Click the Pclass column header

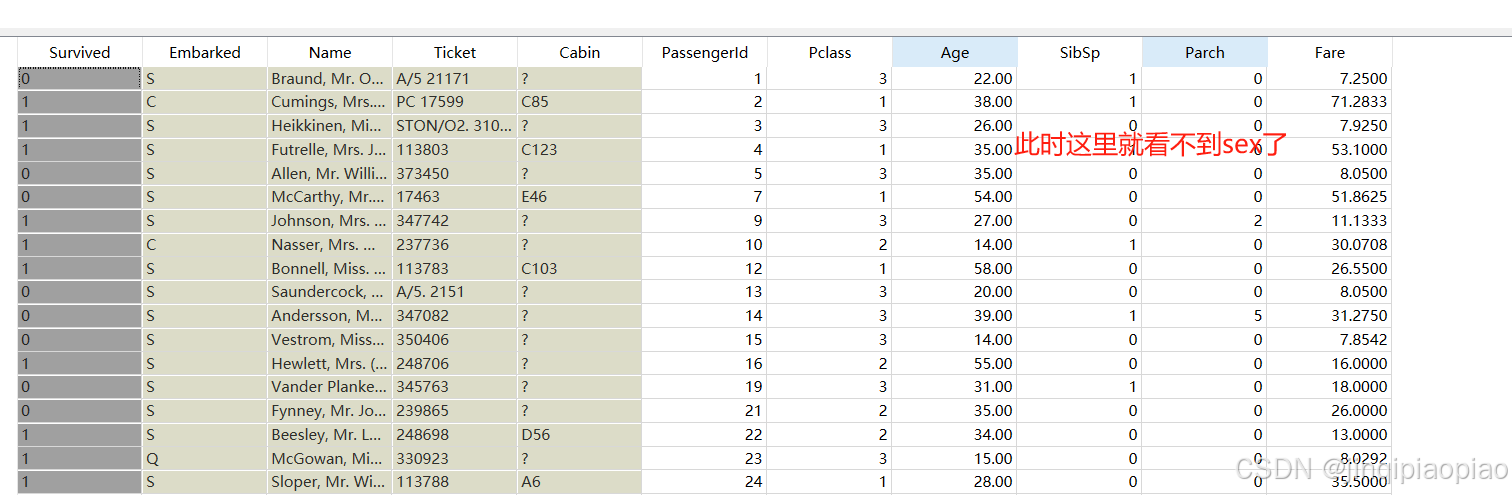(830, 53)
